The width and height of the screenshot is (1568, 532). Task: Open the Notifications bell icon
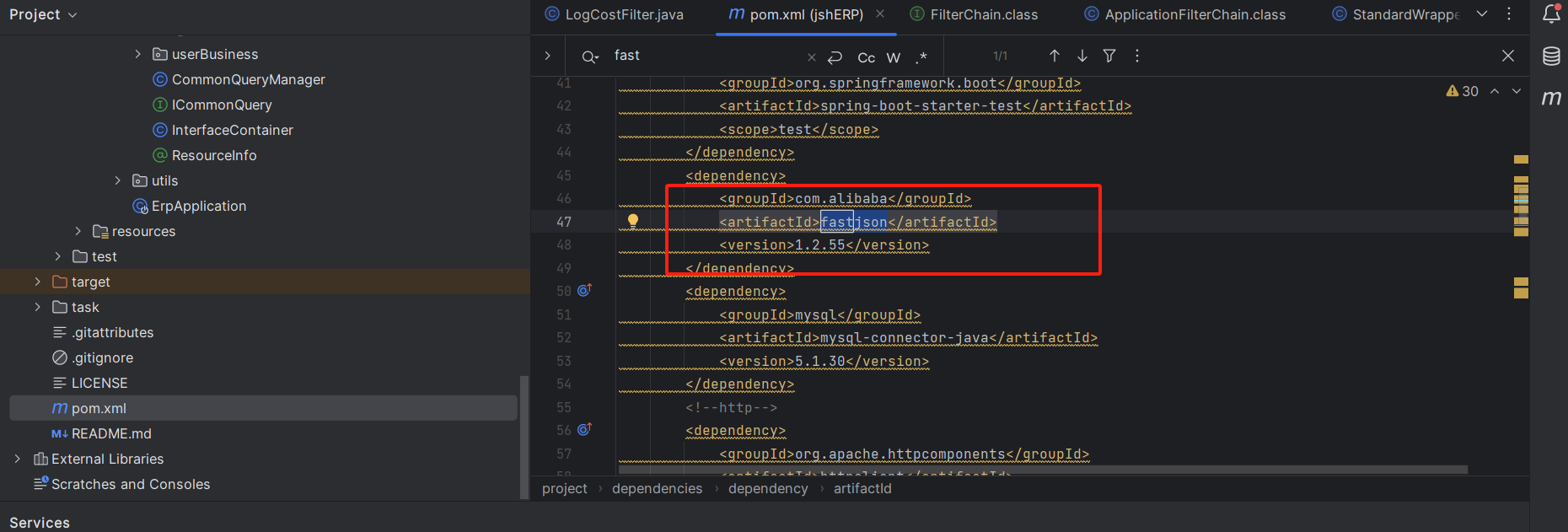1551,14
